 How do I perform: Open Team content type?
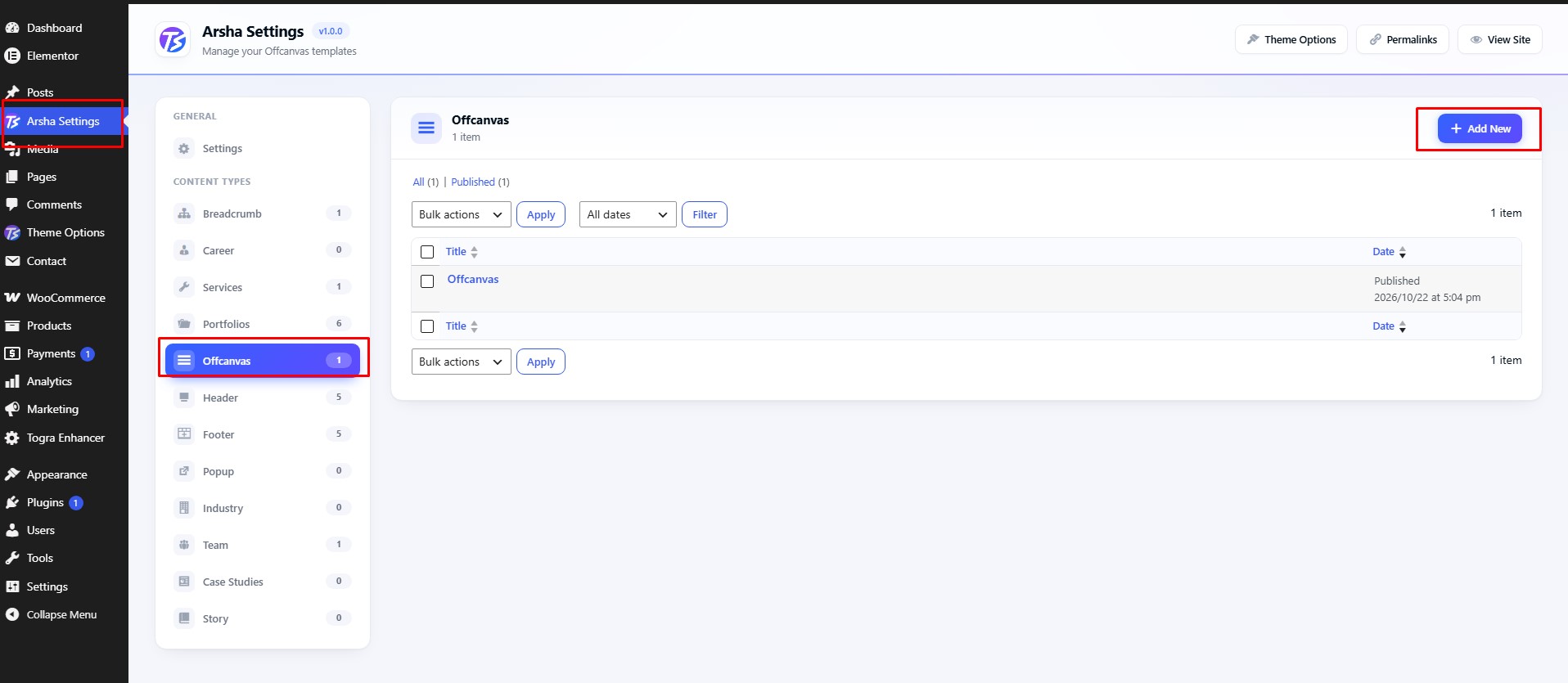263,545
